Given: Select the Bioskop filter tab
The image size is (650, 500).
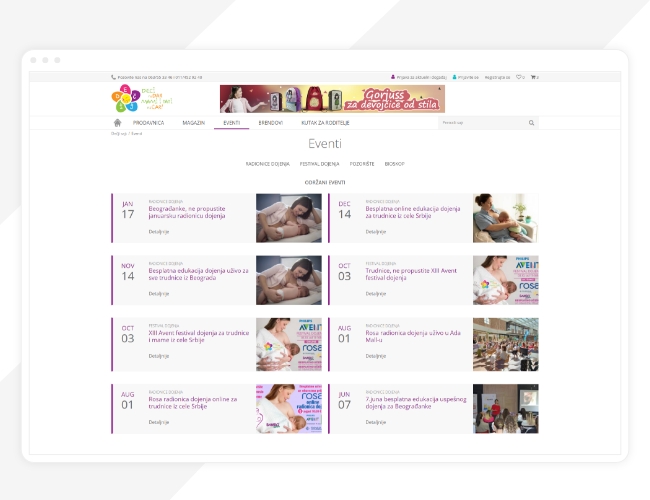Looking at the screenshot, I should point(394,163).
